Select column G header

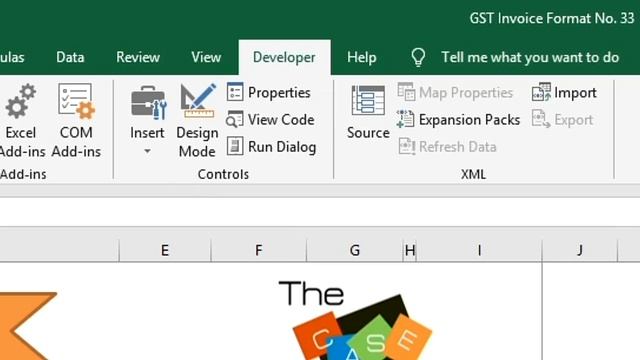(355, 250)
